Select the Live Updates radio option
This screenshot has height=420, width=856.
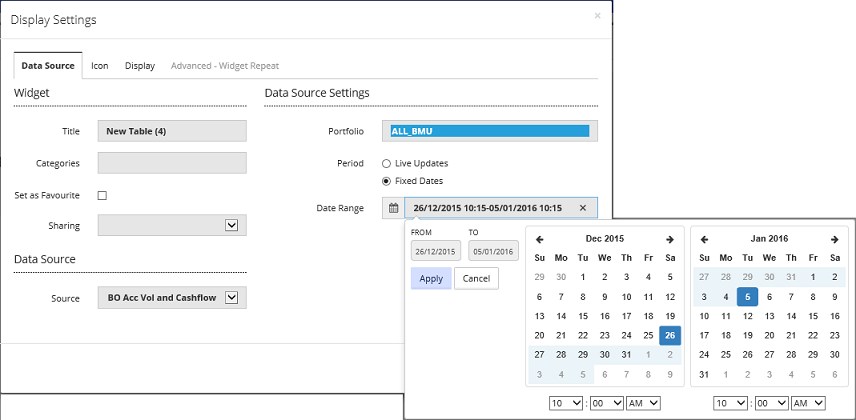point(387,163)
